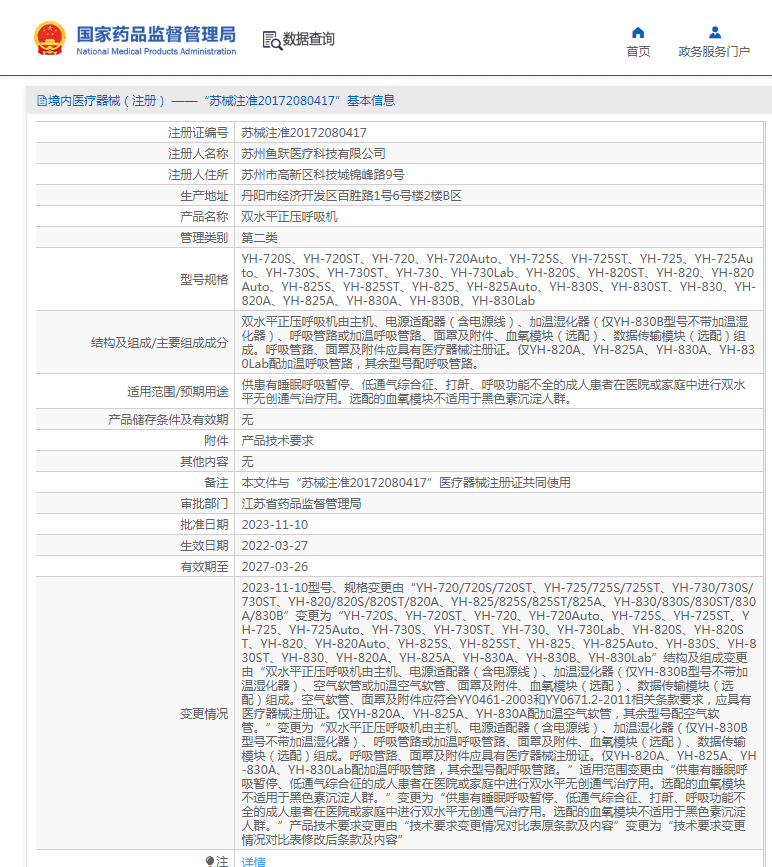The height and width of the screenshot is (867, 772).
Task: Click the 数据查询 magnifier document icon
Action: click(271, 40)
